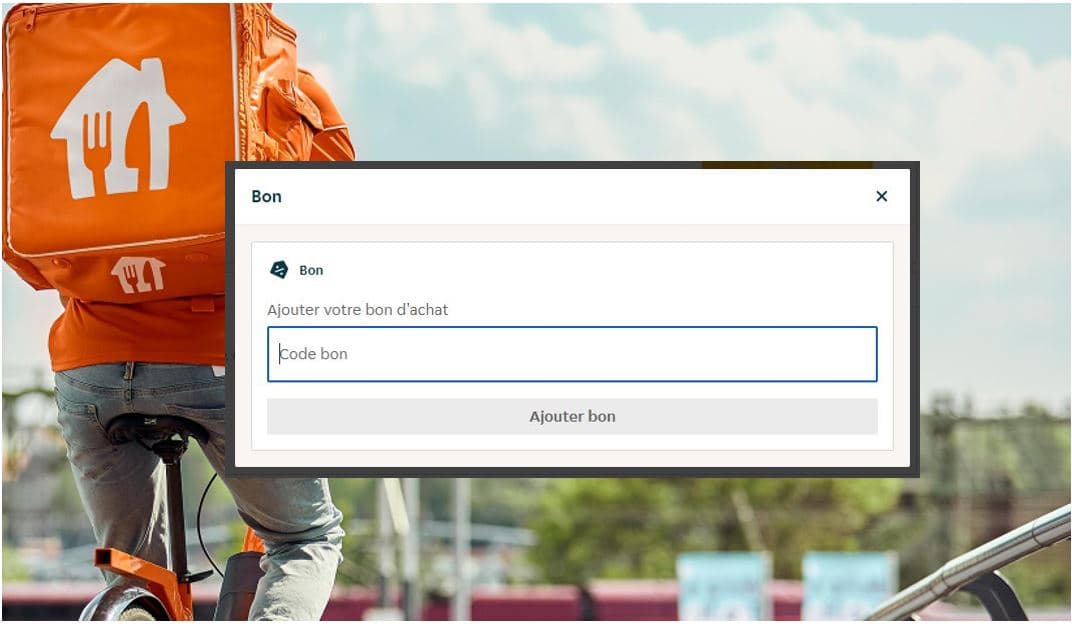Image resolution: width=1072 pixels, height=624 pixels.
Task: Click the small Bon label next to tag icon
Action: point(311,271)
